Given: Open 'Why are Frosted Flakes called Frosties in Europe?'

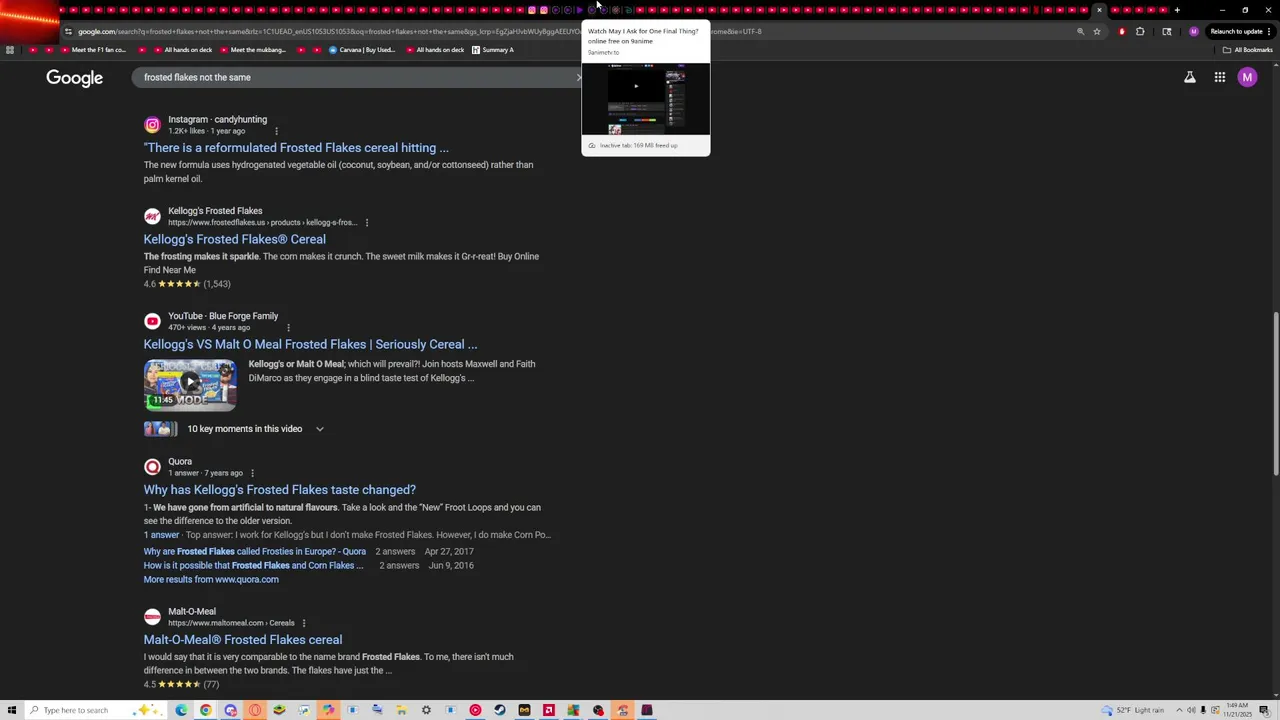Looking at the screenshot, I should click(254, 551).
